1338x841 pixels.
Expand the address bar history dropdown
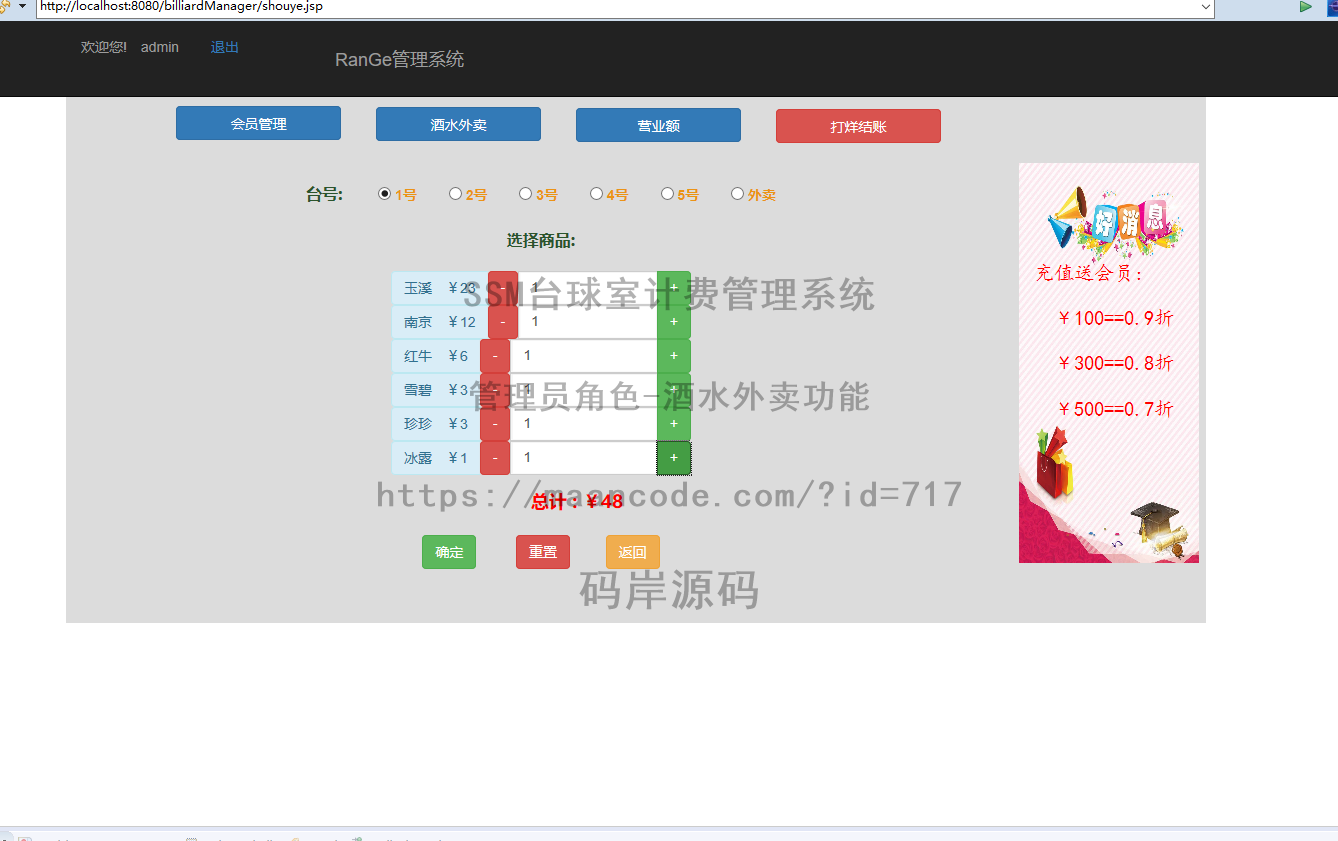click(x=1206, y=6)
